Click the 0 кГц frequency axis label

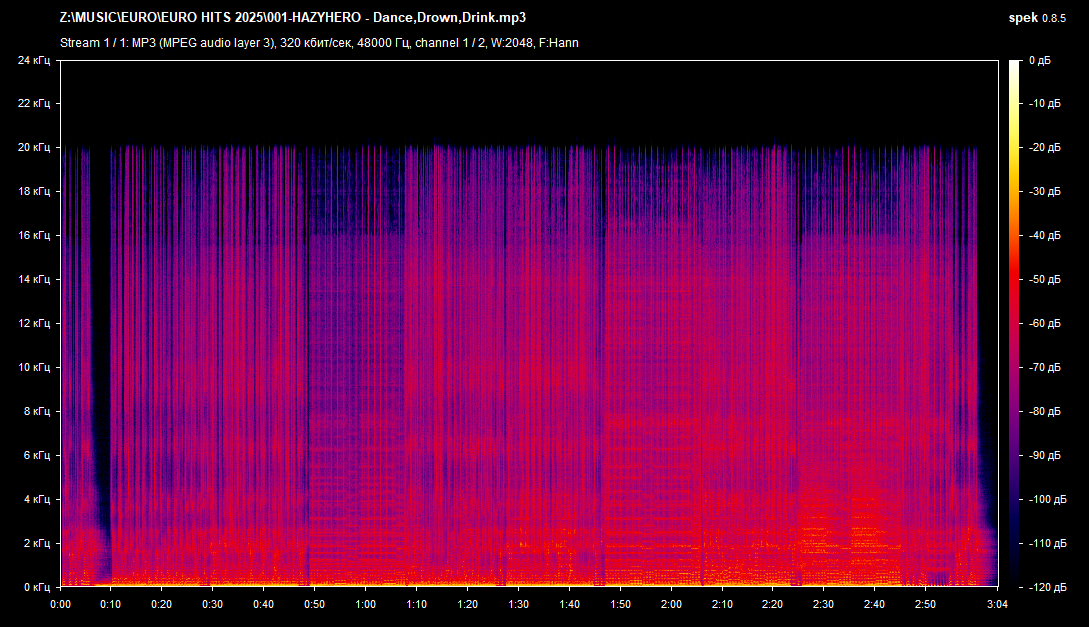click(x=37, y=587)
